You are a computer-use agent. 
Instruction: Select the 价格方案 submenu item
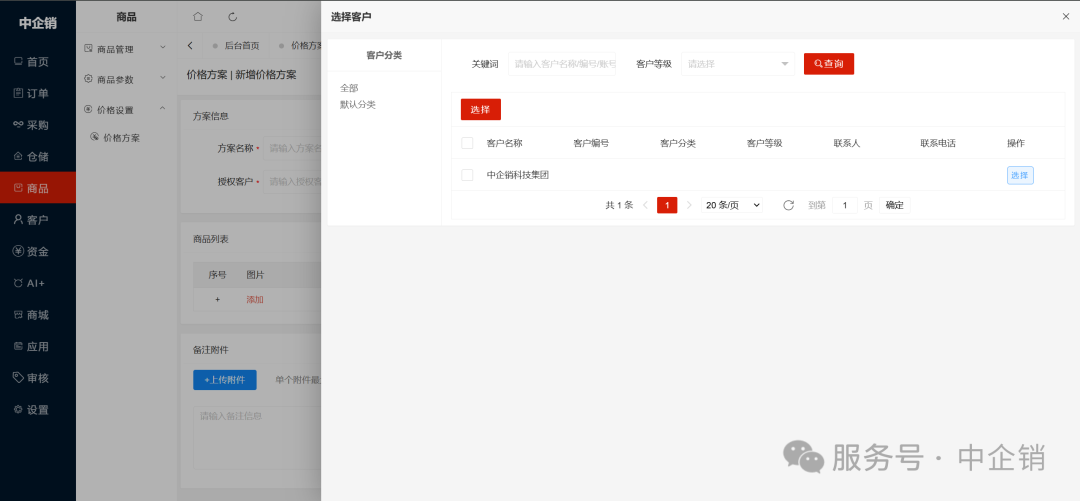(121, 138)
